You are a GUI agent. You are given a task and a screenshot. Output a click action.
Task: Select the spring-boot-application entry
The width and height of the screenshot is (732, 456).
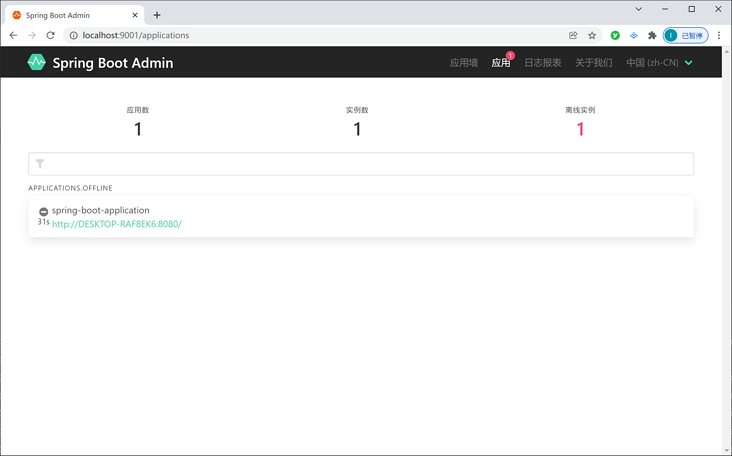[361, 217]
